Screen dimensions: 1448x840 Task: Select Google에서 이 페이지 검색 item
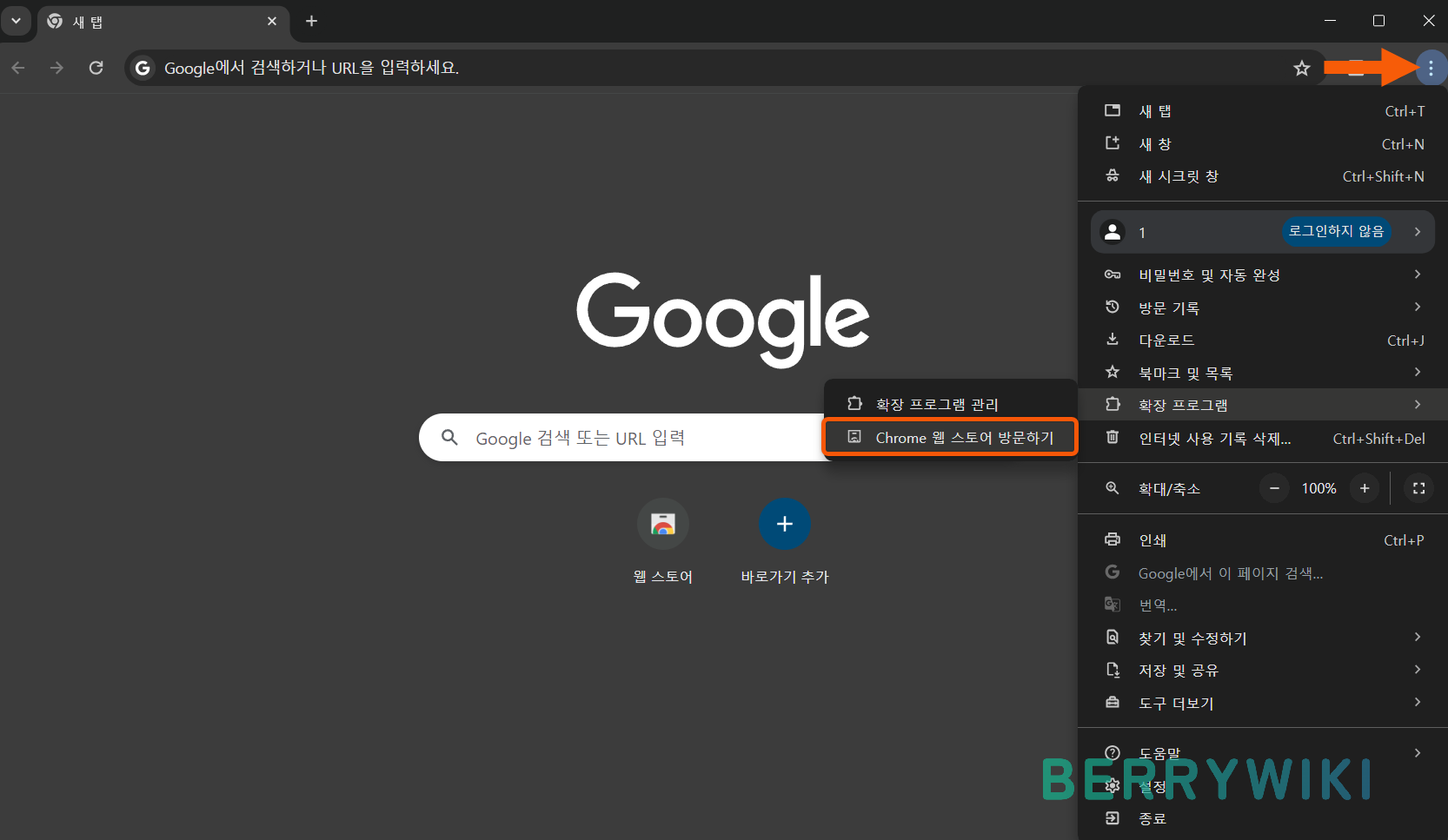(1263, 573)
